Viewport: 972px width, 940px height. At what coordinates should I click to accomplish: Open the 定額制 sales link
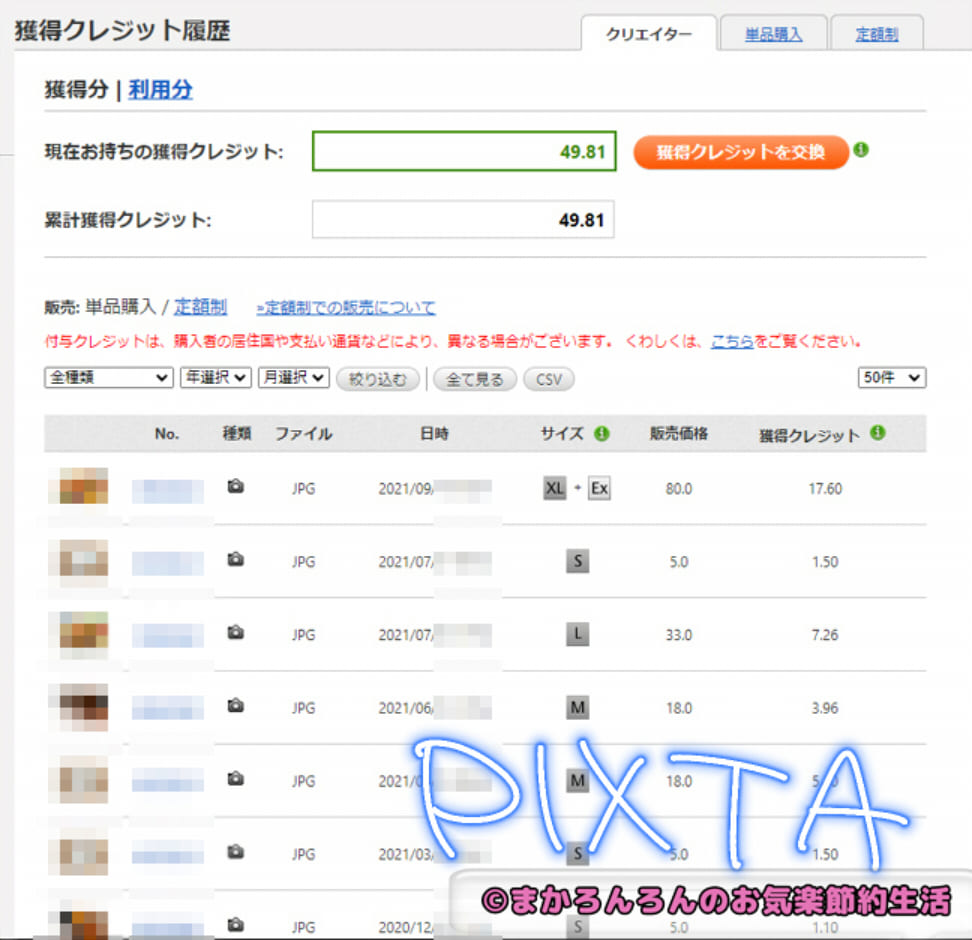200,306
